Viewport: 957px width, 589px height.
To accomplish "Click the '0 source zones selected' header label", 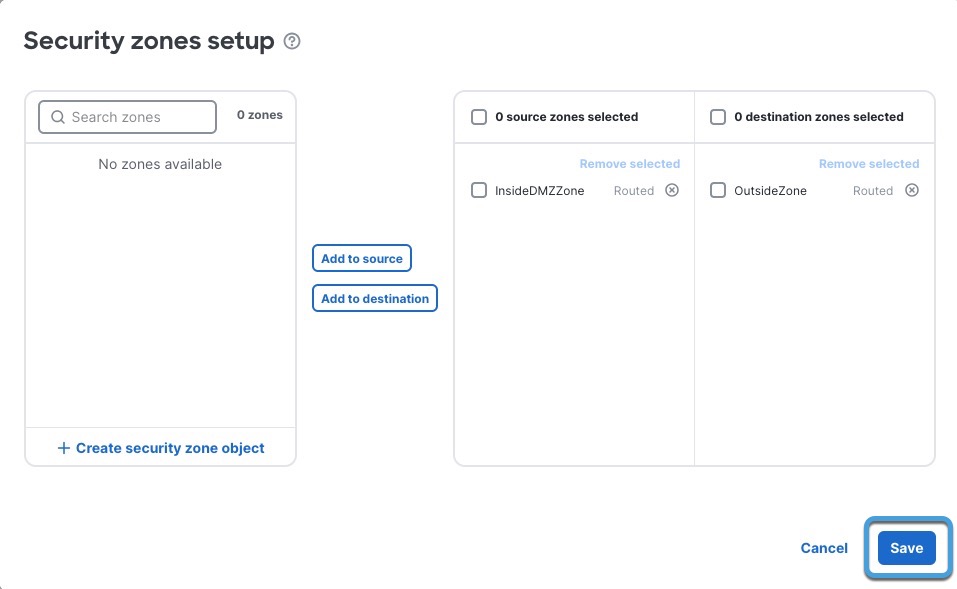I will 566,117.
